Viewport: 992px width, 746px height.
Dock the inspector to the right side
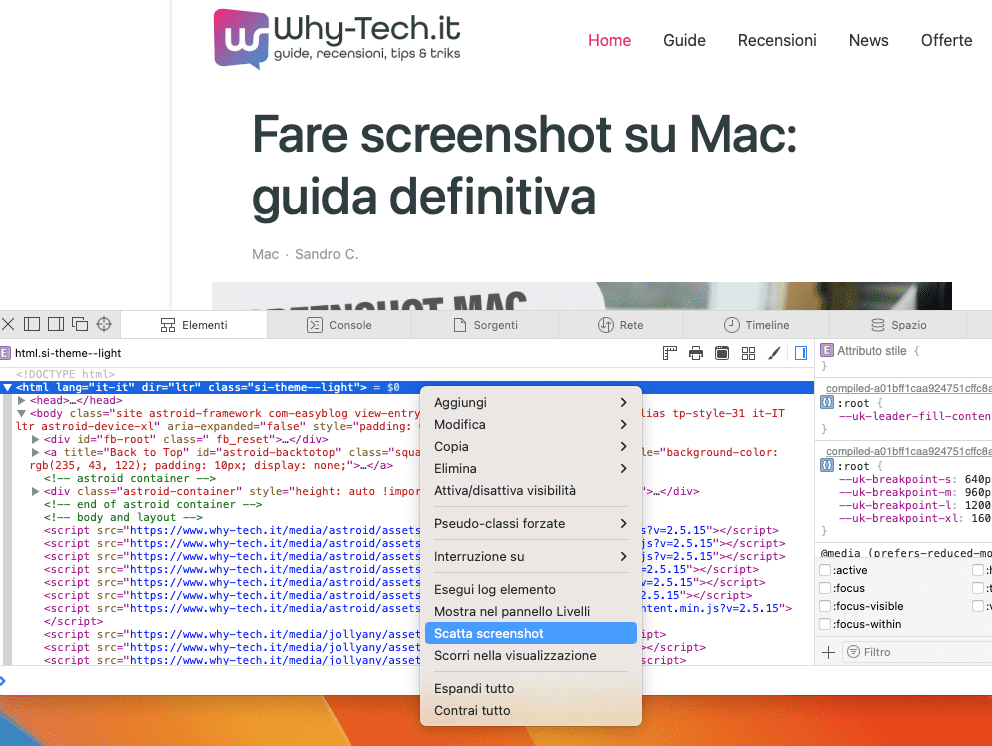pyautogui.click(x=56, y=325)
